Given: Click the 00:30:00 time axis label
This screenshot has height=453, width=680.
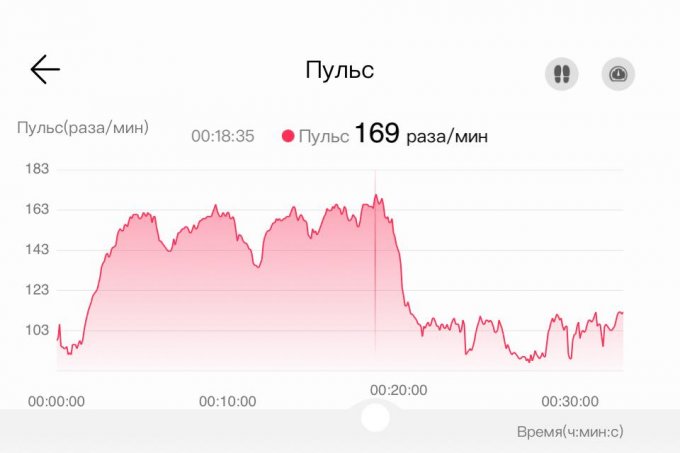Looking at the screenshot, I should coord(570,401).
